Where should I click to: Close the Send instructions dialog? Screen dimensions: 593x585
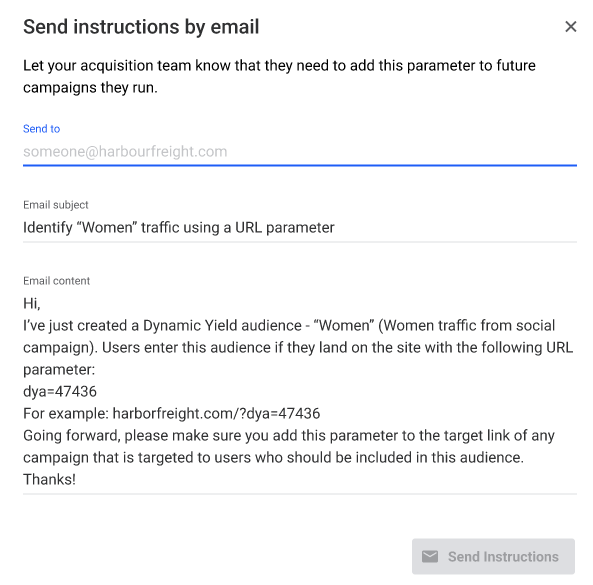[x=570, y=27]
